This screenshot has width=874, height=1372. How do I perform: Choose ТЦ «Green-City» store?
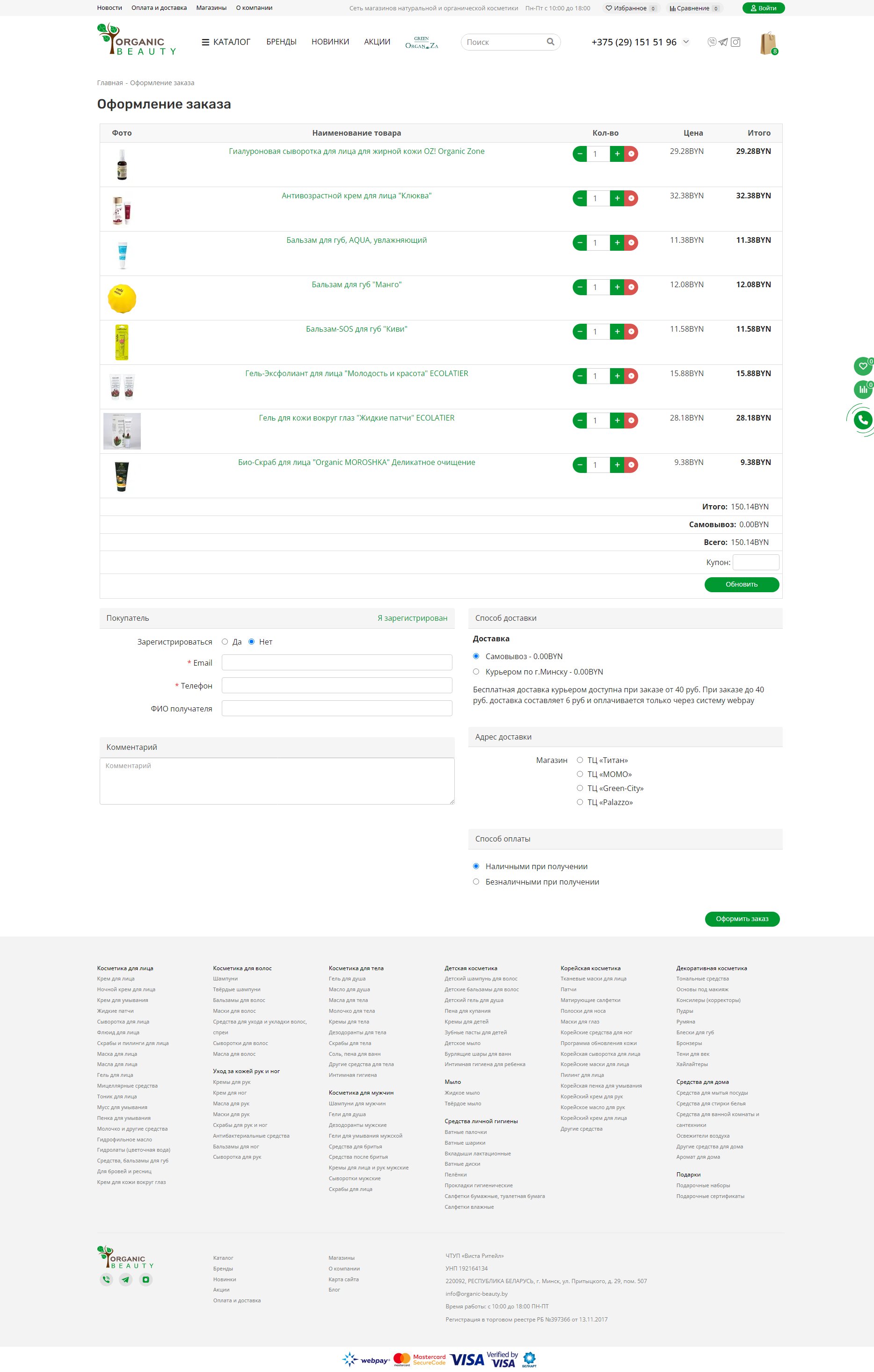coord(580,788)
